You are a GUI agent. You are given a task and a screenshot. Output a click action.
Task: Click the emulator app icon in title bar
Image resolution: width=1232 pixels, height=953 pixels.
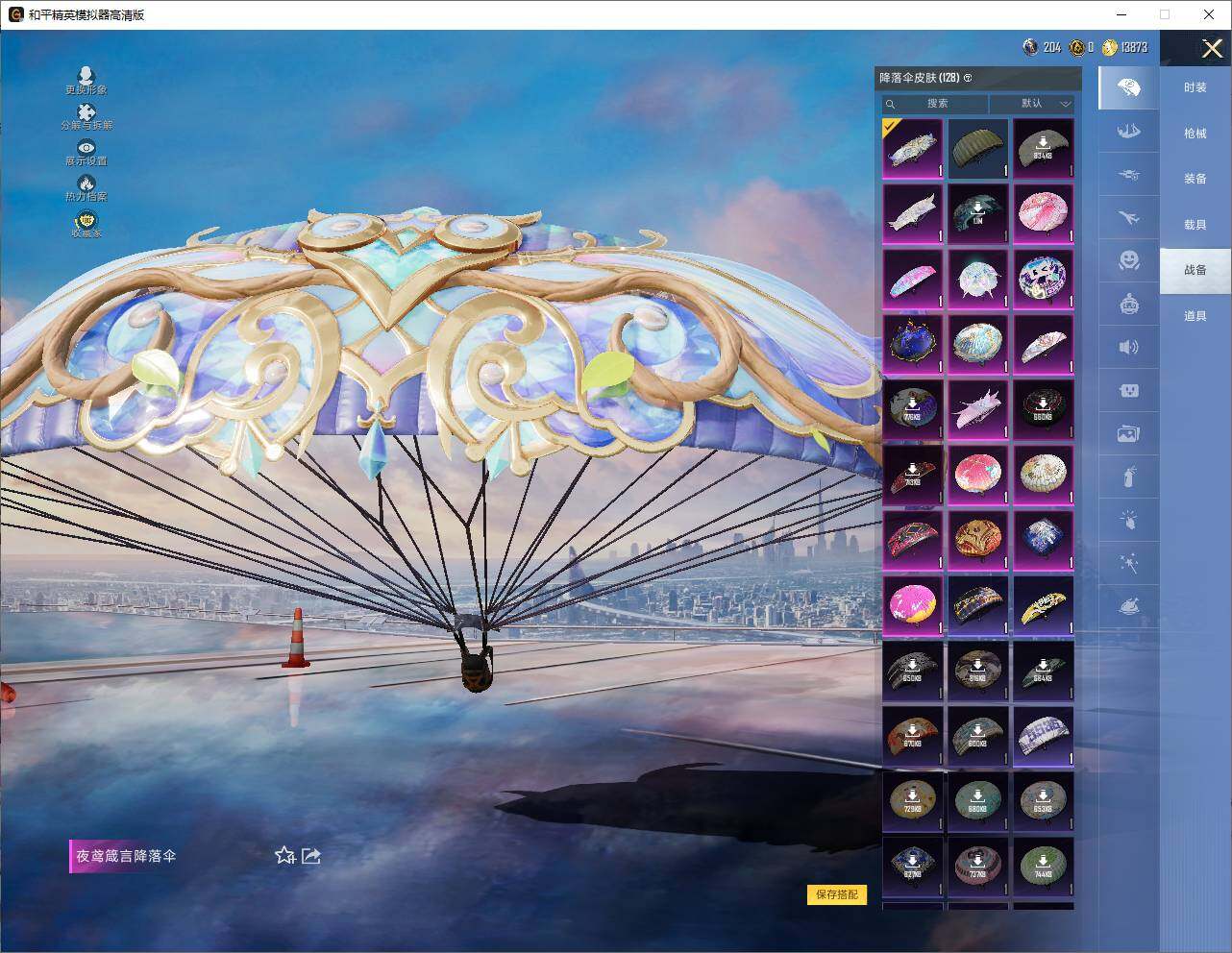pos(15,14)
